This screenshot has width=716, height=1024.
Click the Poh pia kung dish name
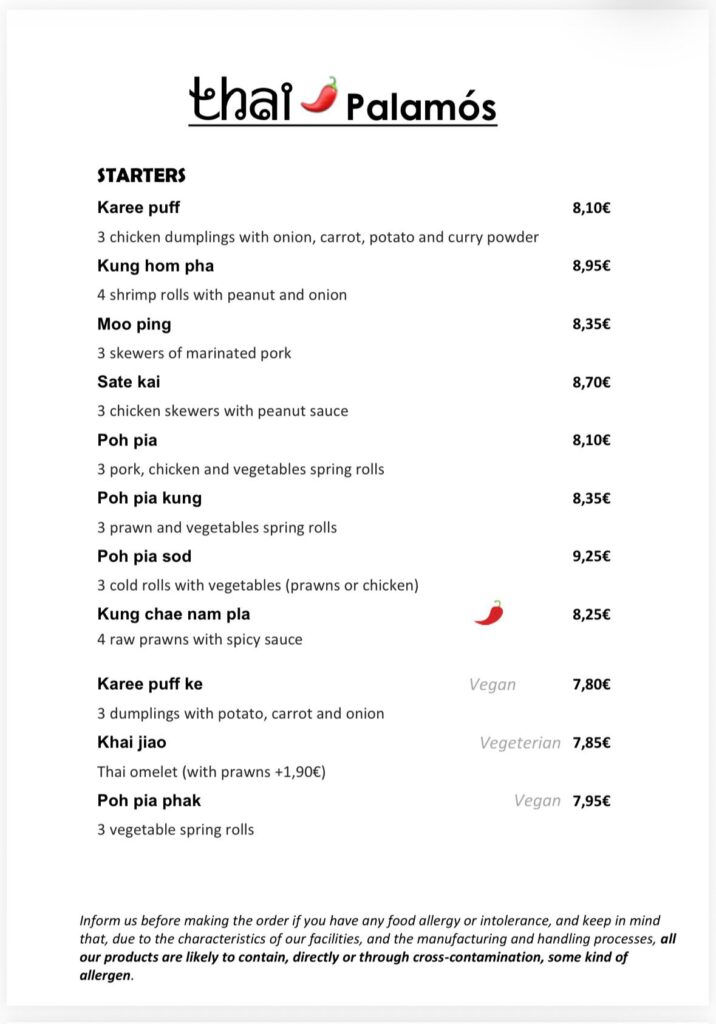click(x=149, y=498)
